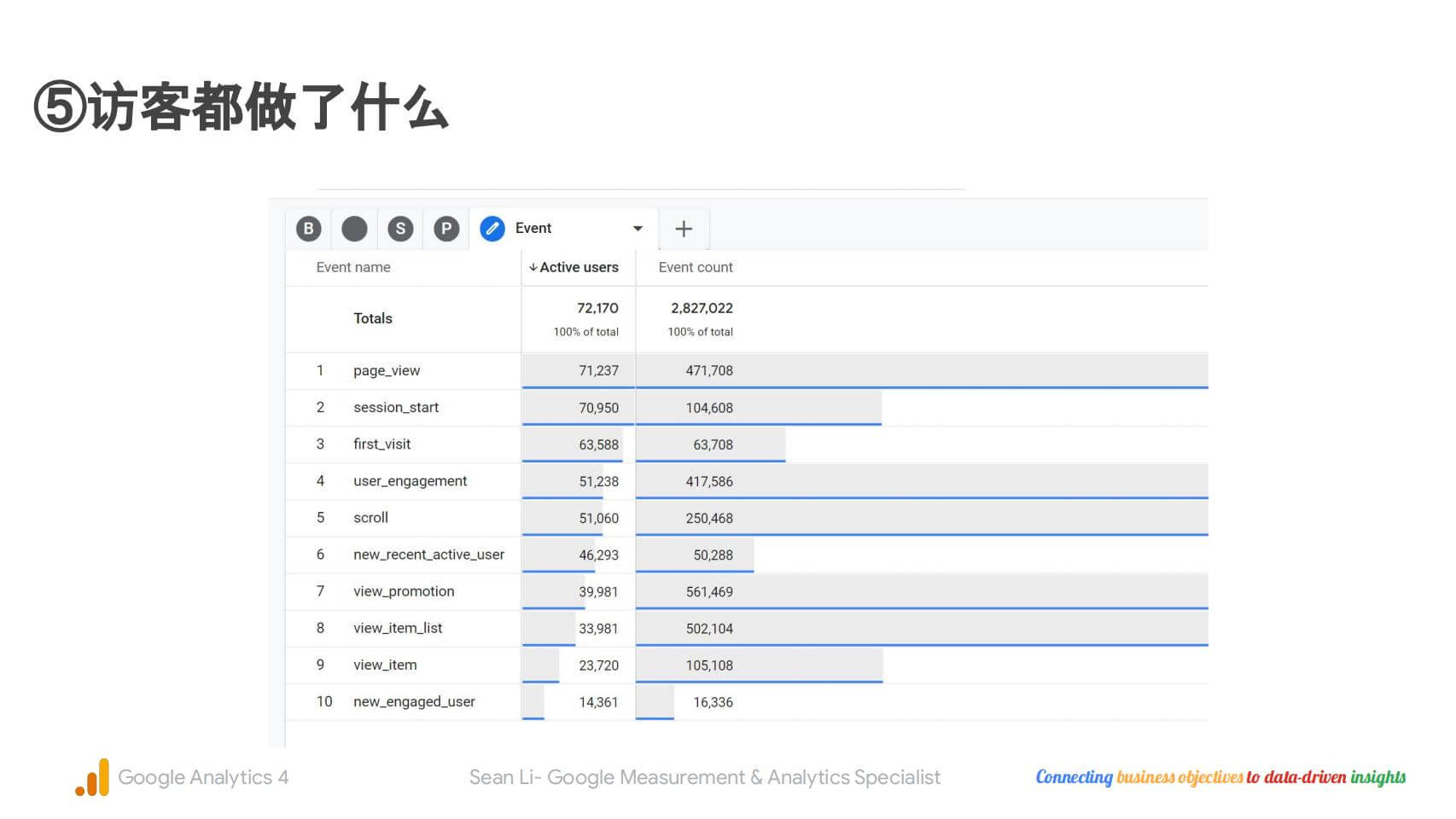Select the Event tab label
This screenshot has height=819, width=1456.
[x=533, y=229]
